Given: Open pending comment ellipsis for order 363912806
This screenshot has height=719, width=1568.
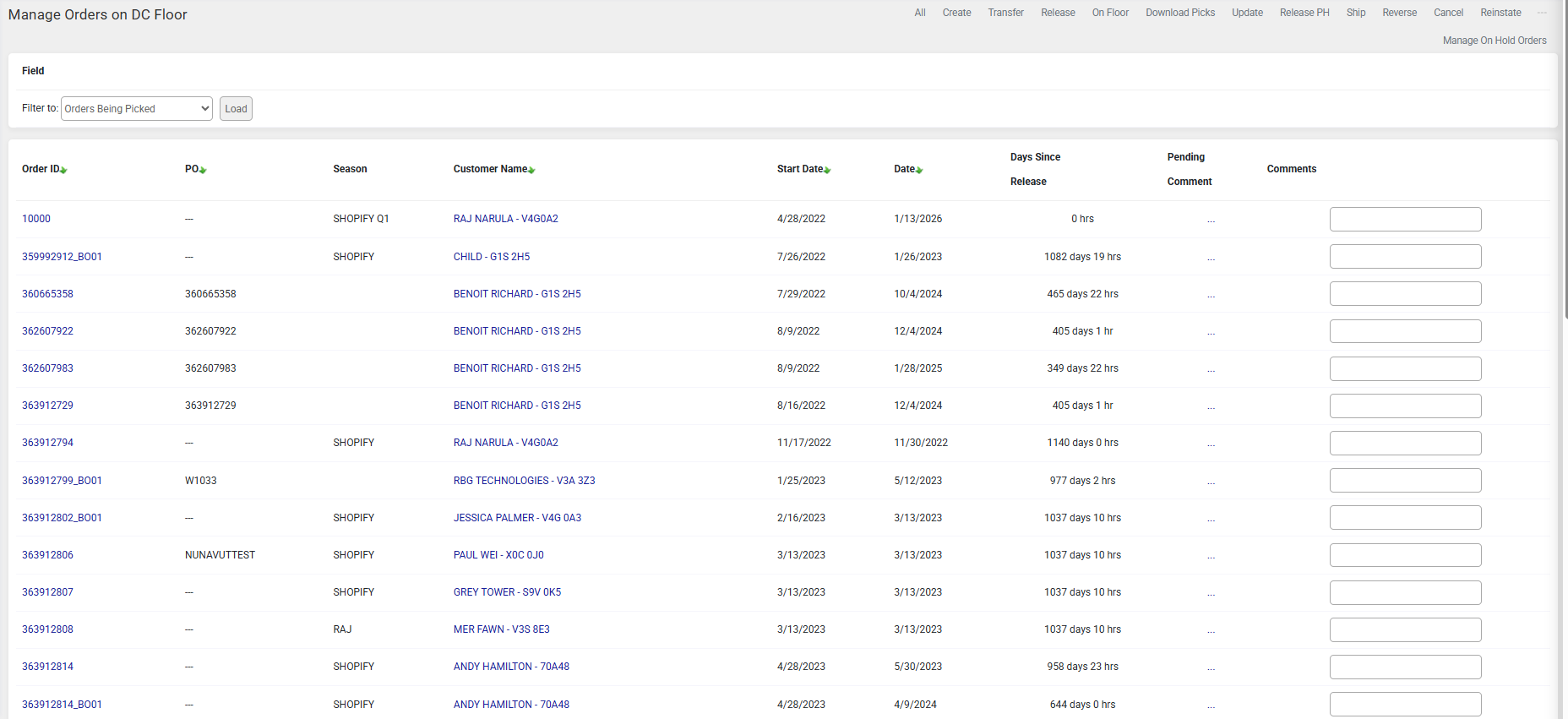Looking at the screenshot, I should click(x=1211, y=556).
